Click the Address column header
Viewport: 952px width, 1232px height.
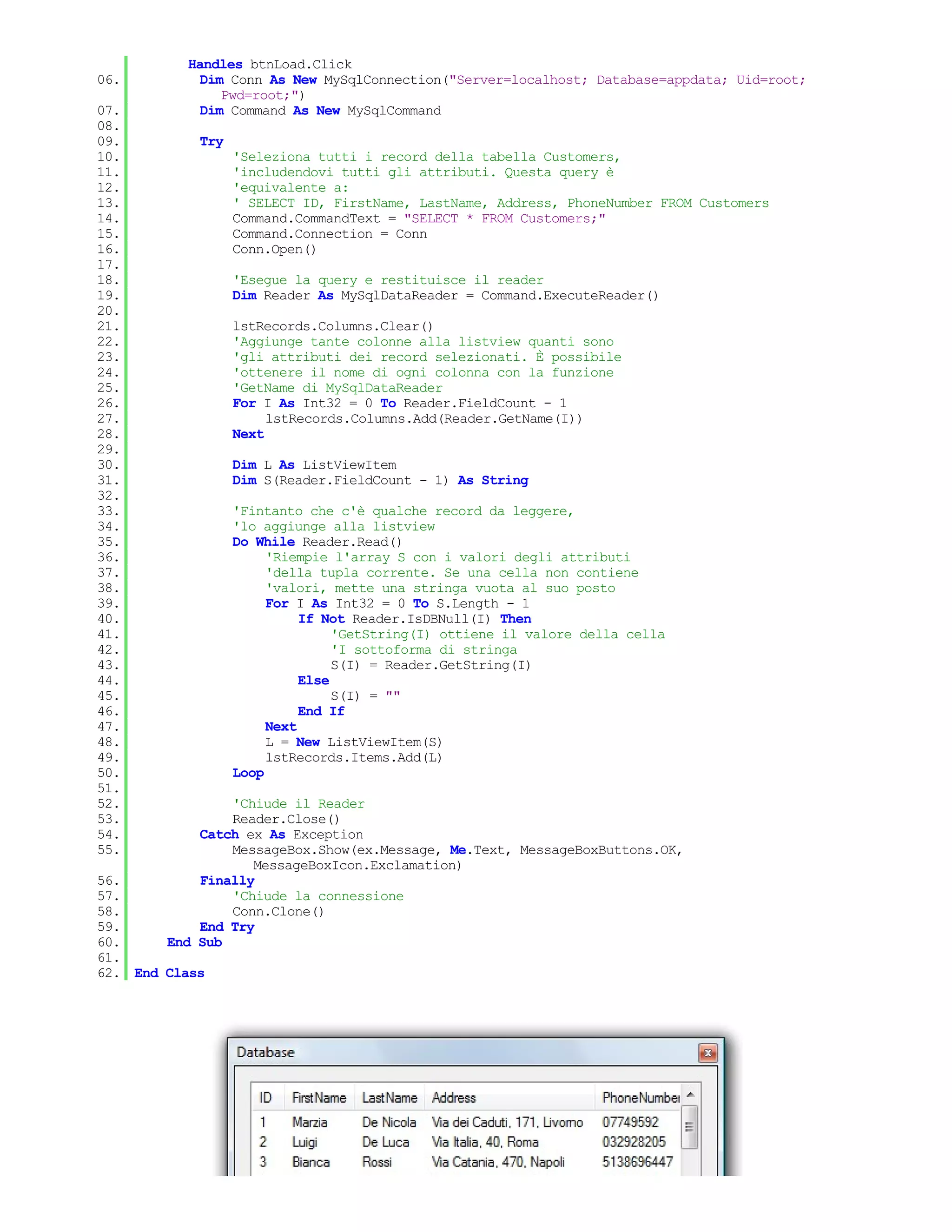click(509, 1098)
